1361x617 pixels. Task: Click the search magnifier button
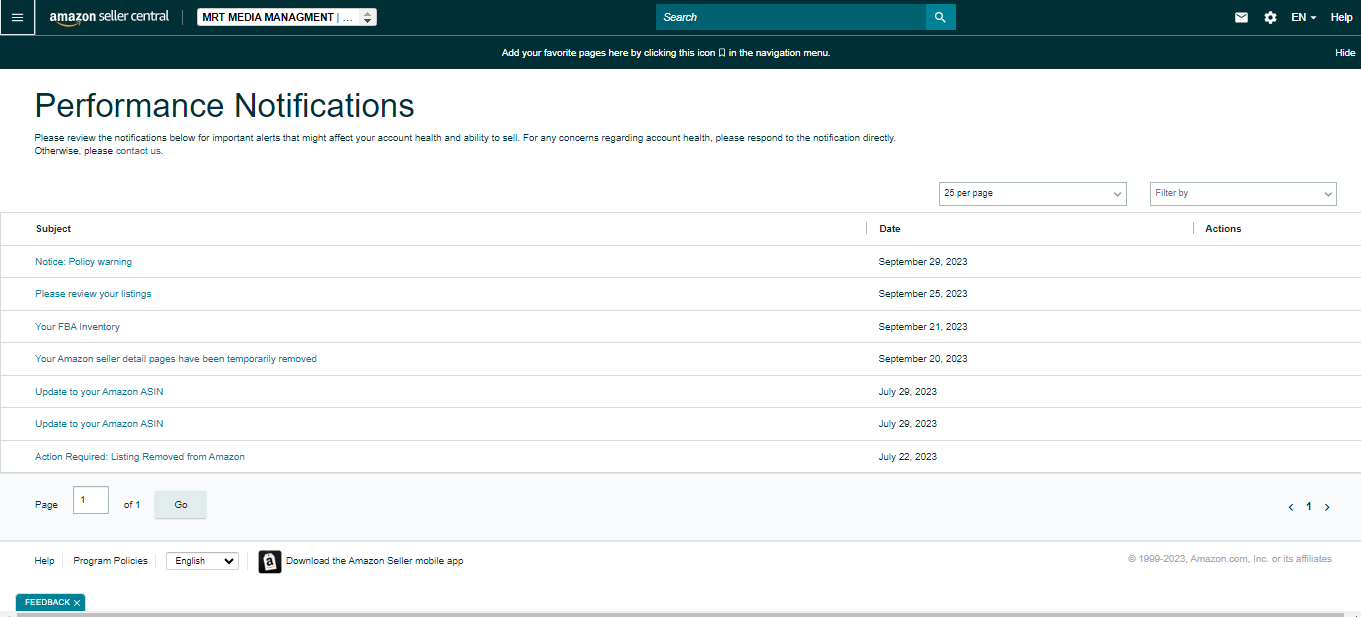(940, 17)
